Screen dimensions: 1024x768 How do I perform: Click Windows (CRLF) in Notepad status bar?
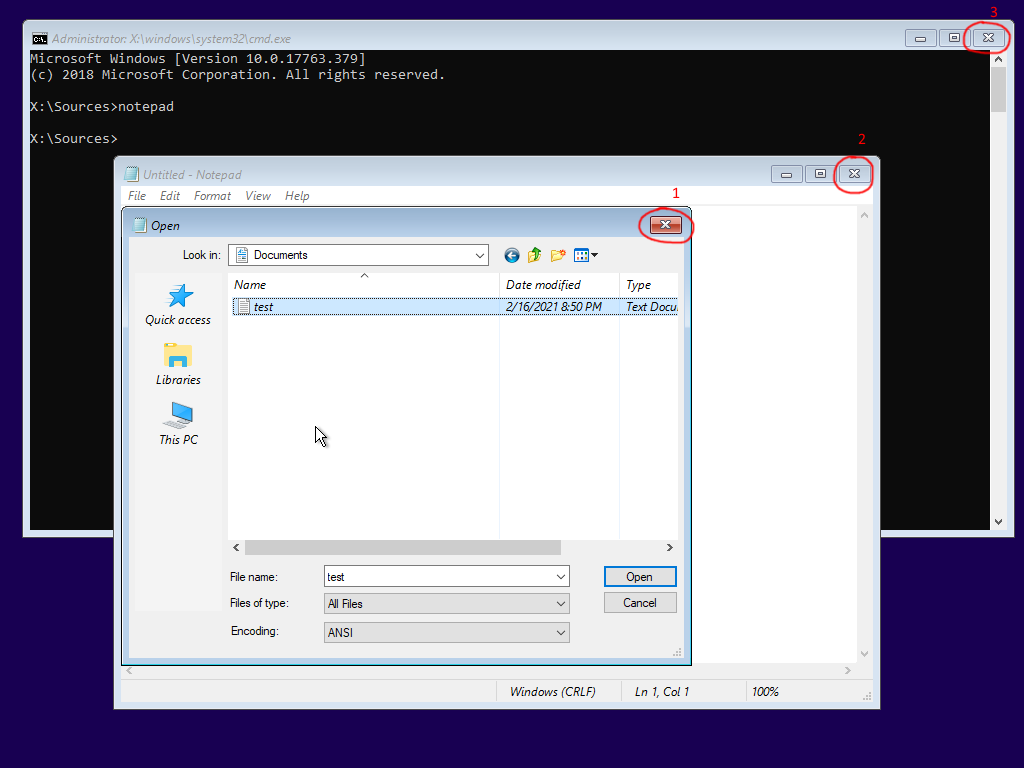552,692
